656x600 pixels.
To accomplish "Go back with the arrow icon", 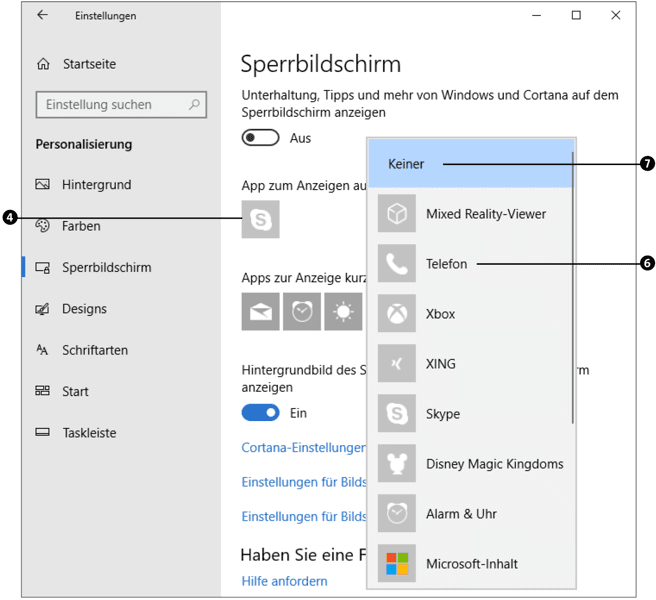I will [x=42, y=15].
